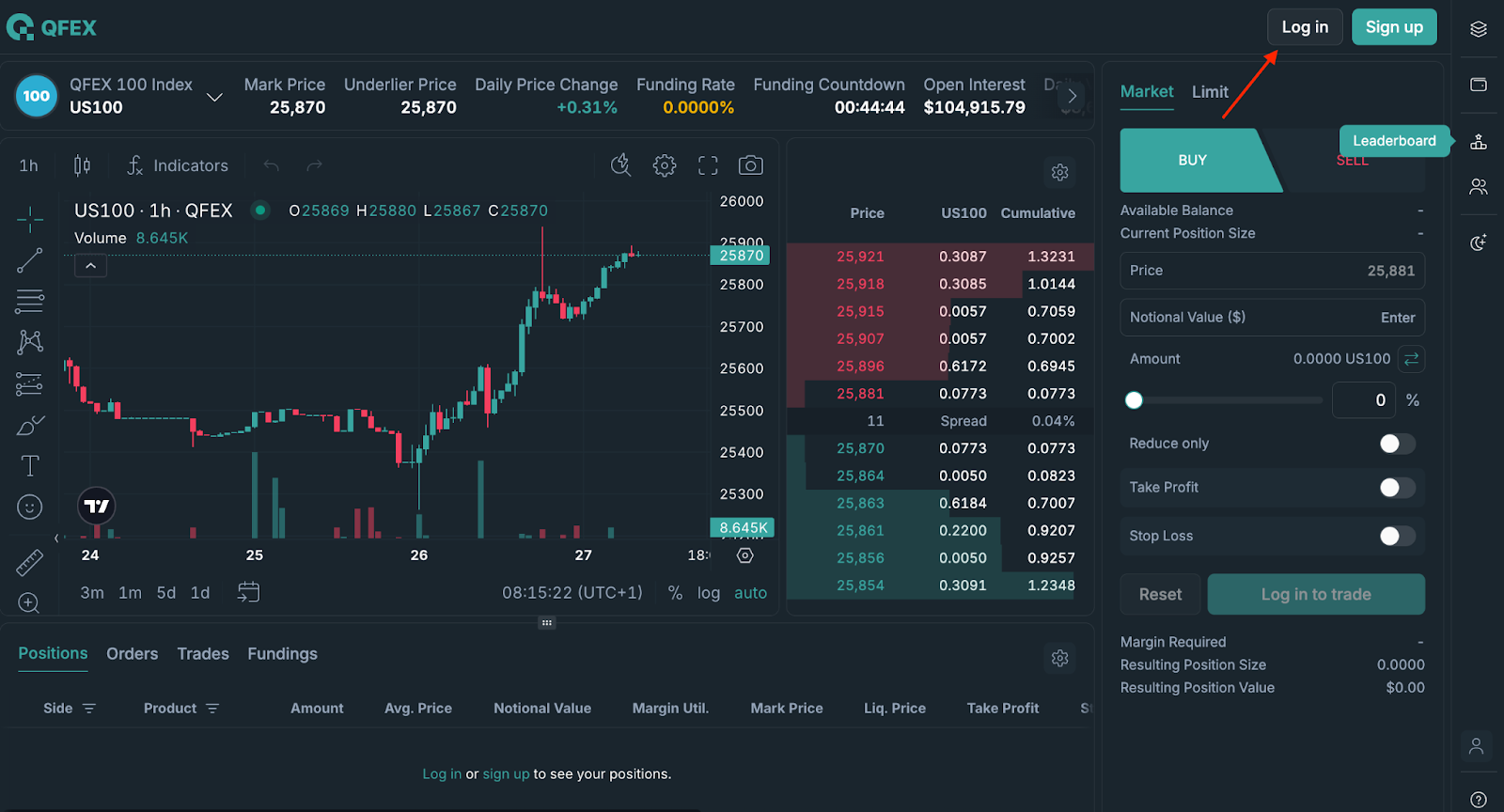
Task: Toggle the dark mode moon icon
Action: 1479,242
